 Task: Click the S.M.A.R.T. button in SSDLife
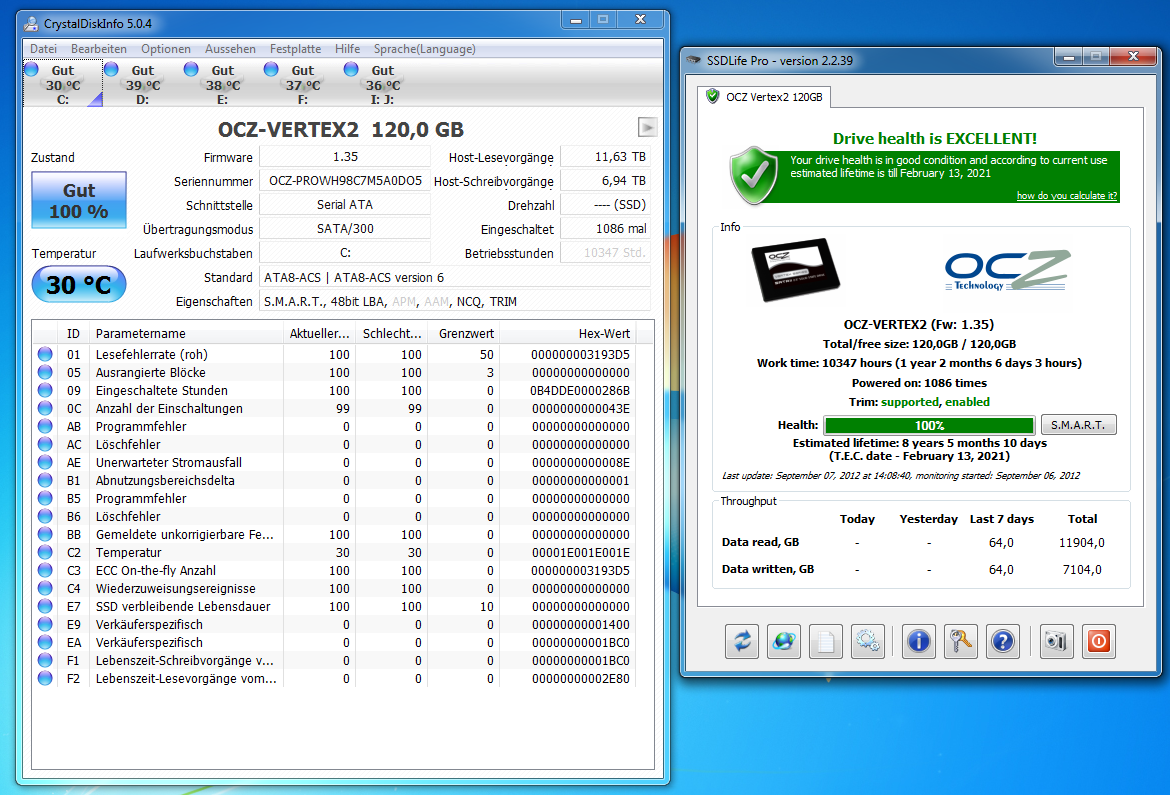pos(1078,425)
